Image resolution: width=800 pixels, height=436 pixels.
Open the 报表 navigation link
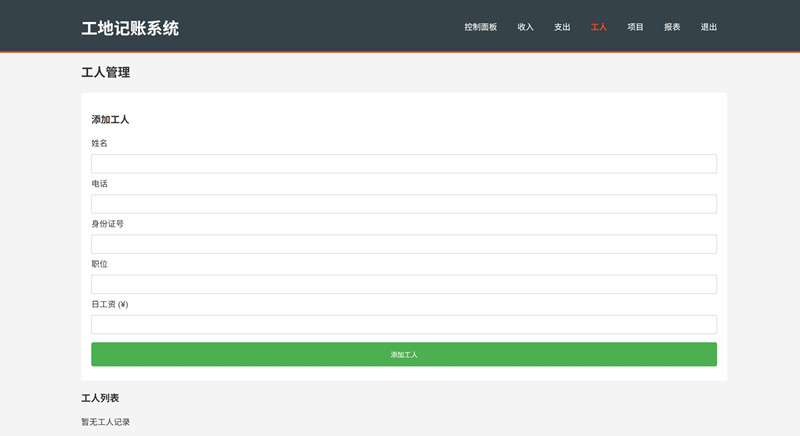pyautogui.click(x=672, y=27)
